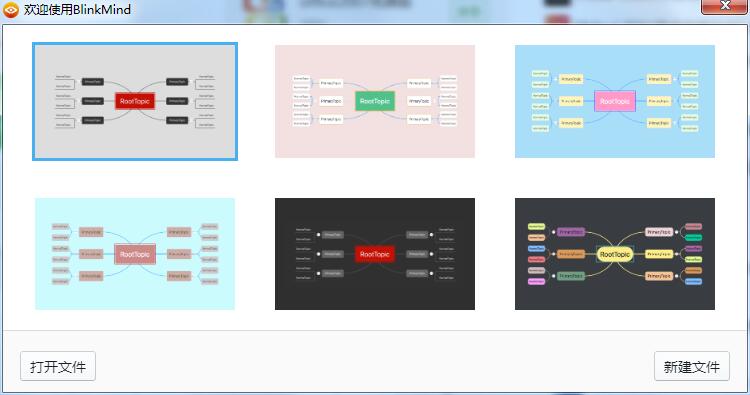Click the pink RootTopic node in blue theme

[615, 101]
